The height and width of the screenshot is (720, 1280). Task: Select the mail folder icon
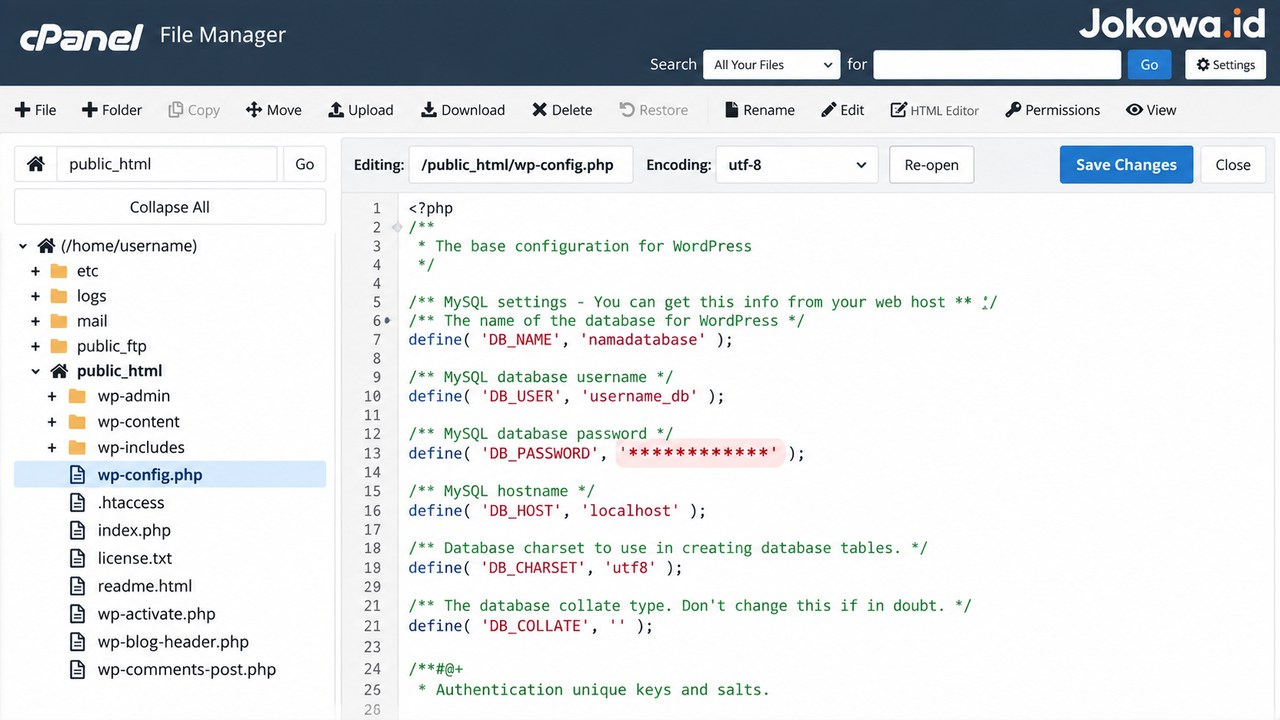[x=59, y=321]
